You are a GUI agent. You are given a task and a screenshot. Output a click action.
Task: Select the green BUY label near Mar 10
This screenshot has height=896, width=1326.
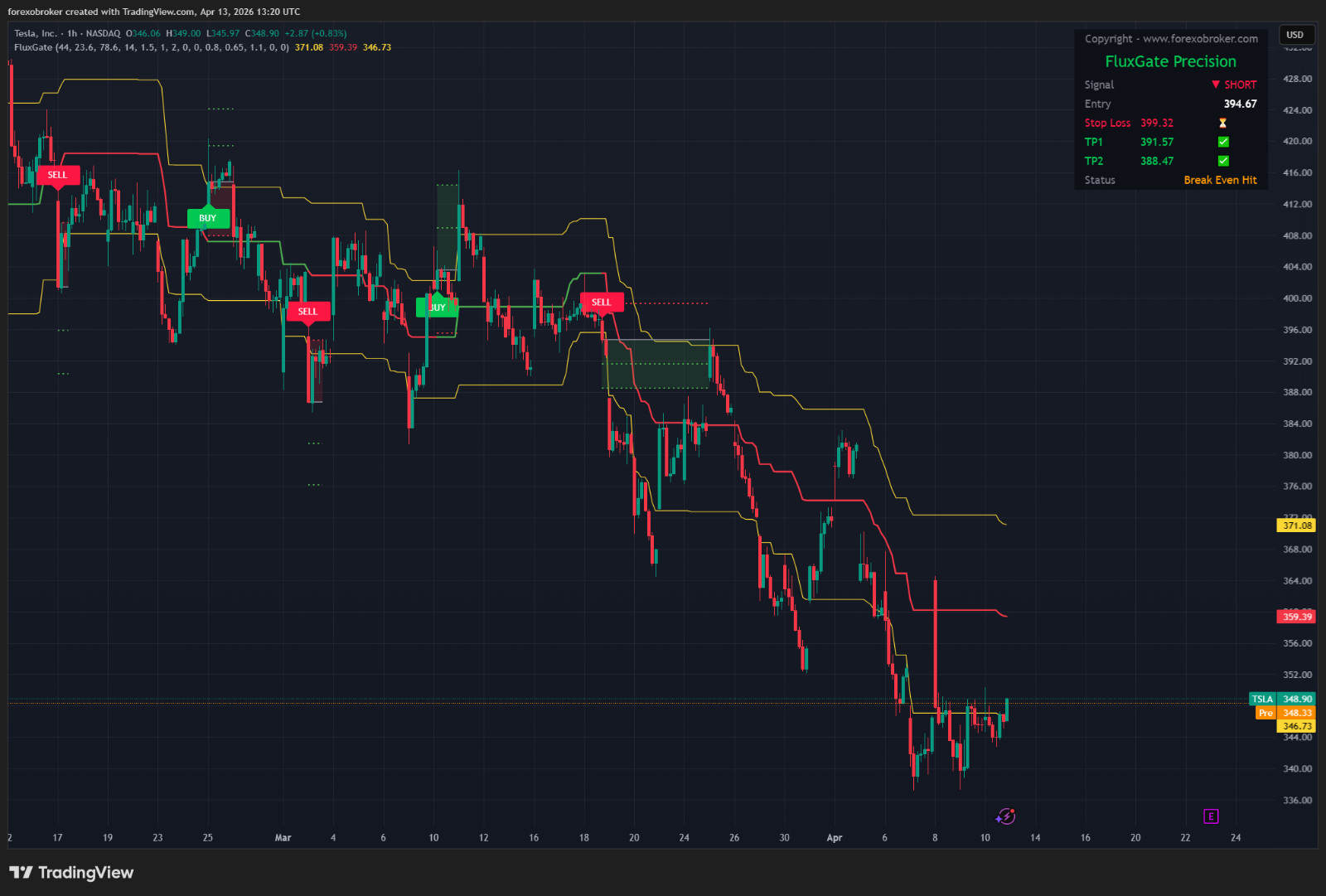[x=437, y=308]
